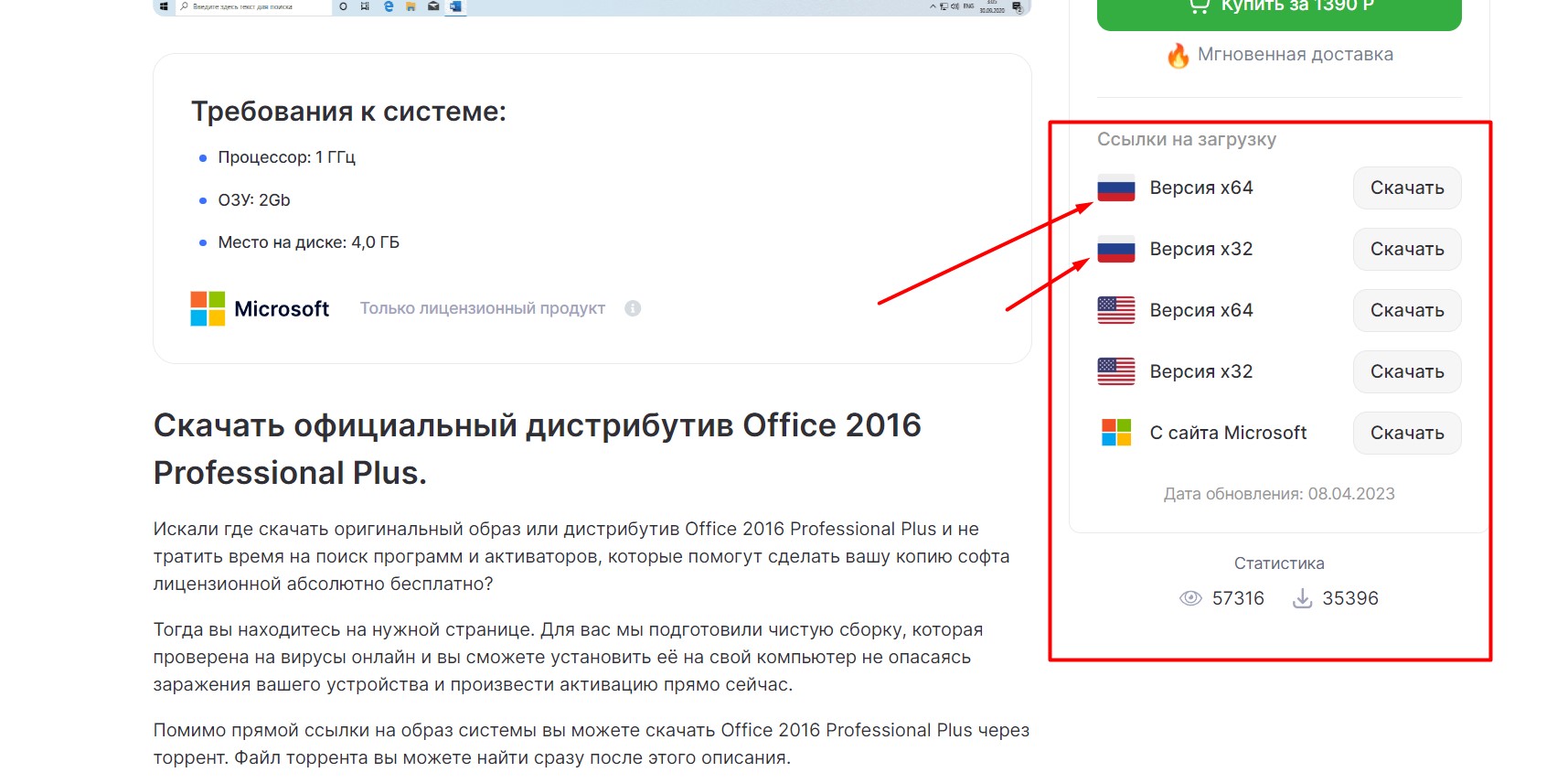Click the eye views icon in Статистика
The width and height of the screenshot is (1568, 783).
[1190, 598]
